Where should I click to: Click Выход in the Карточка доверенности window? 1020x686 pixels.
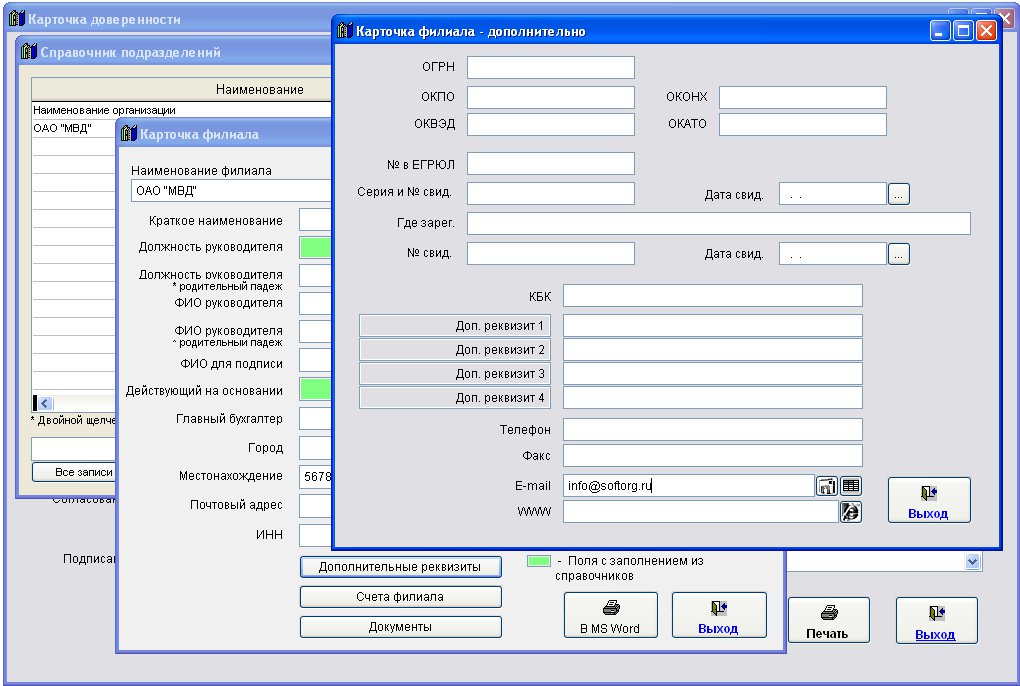click(x=935, y=621)
